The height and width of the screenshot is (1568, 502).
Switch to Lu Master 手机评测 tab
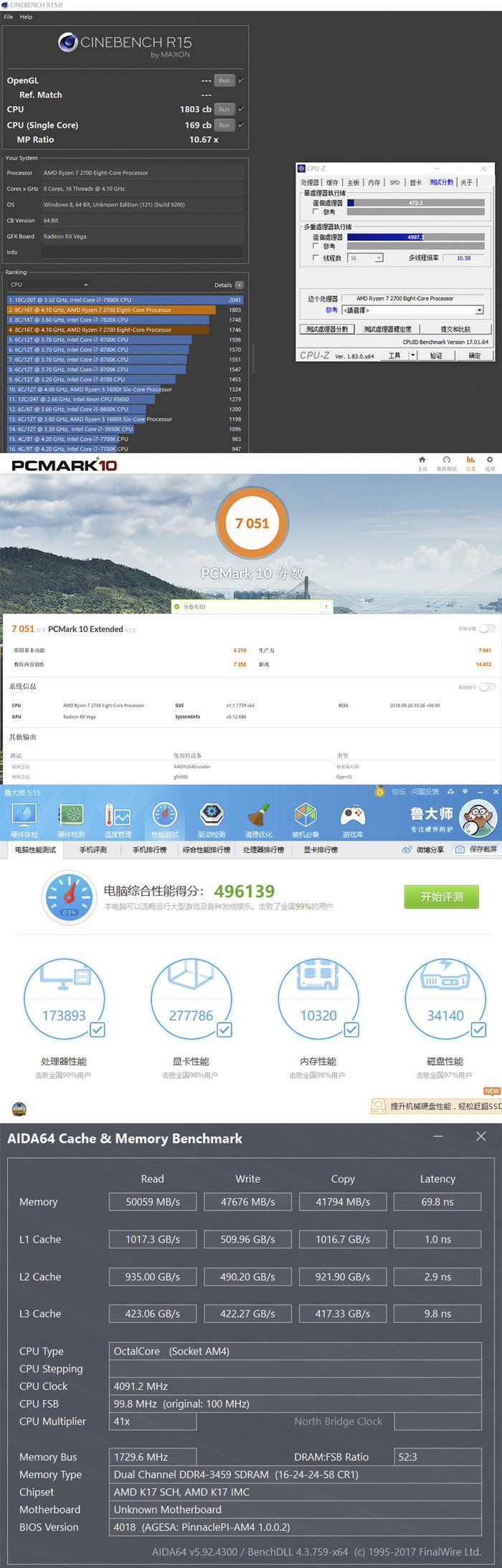[x=93, y=850]
